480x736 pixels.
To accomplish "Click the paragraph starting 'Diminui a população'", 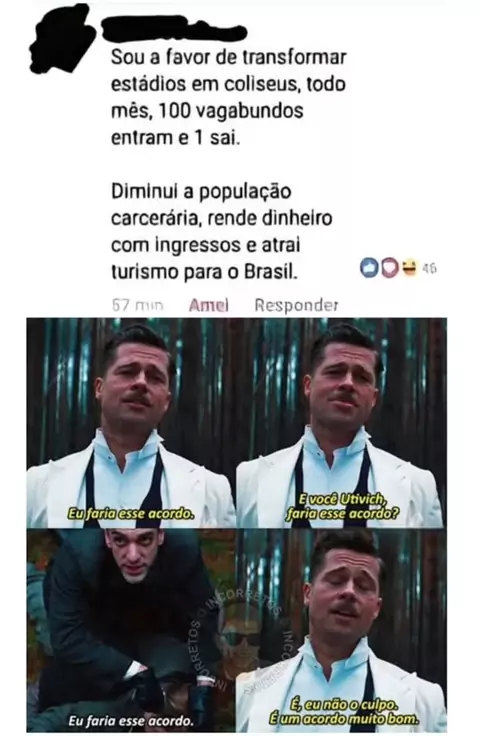I will (x=222, y=231).
